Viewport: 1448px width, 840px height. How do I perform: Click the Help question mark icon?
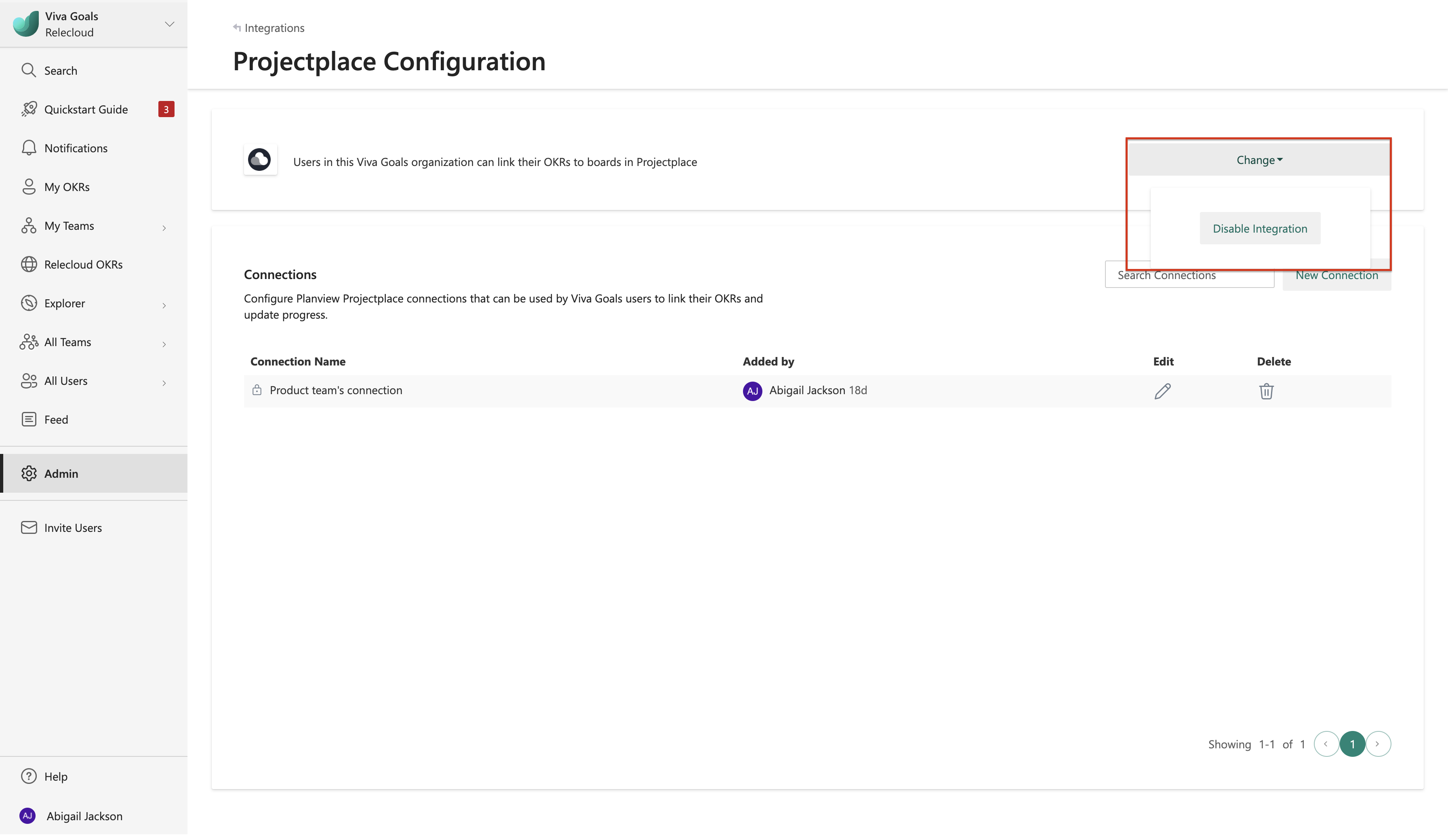(29, 776)
